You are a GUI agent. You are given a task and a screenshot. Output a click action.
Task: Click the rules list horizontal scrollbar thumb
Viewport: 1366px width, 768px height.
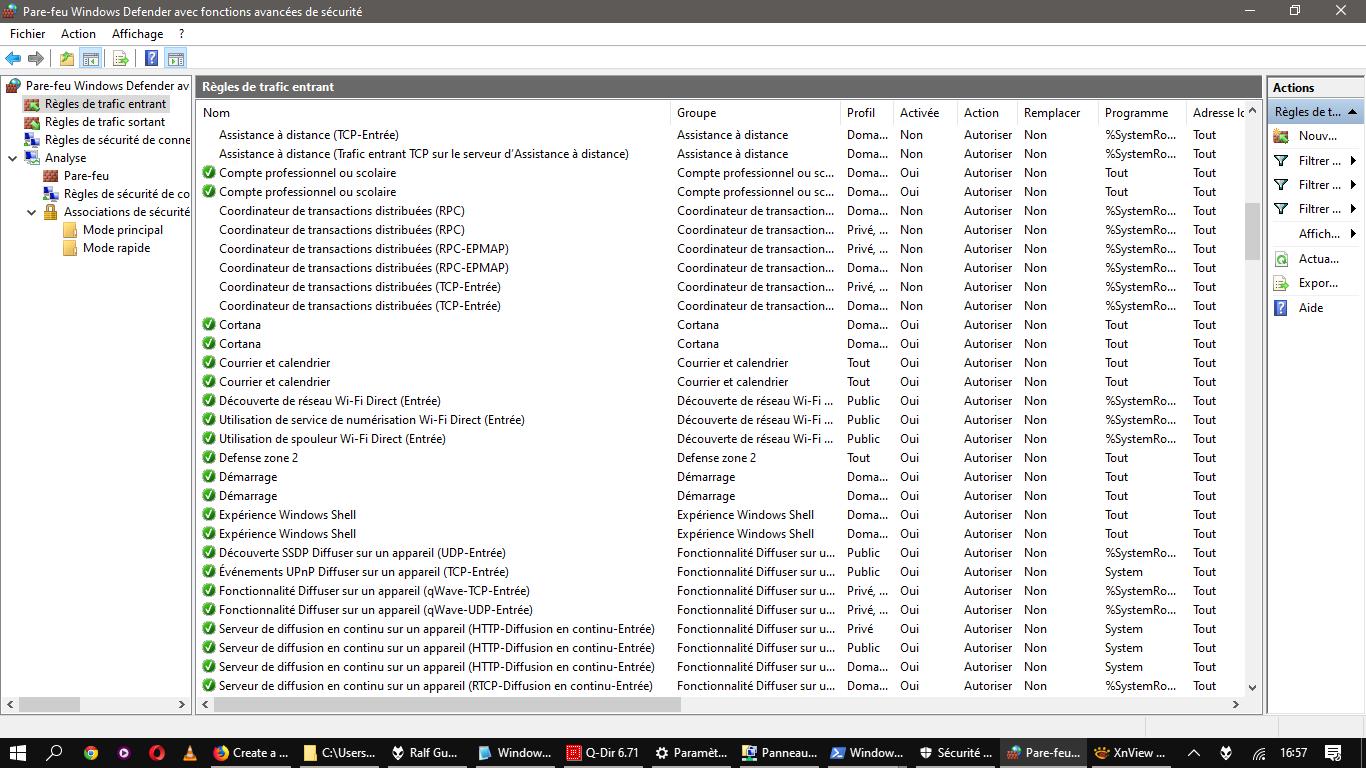447,704
